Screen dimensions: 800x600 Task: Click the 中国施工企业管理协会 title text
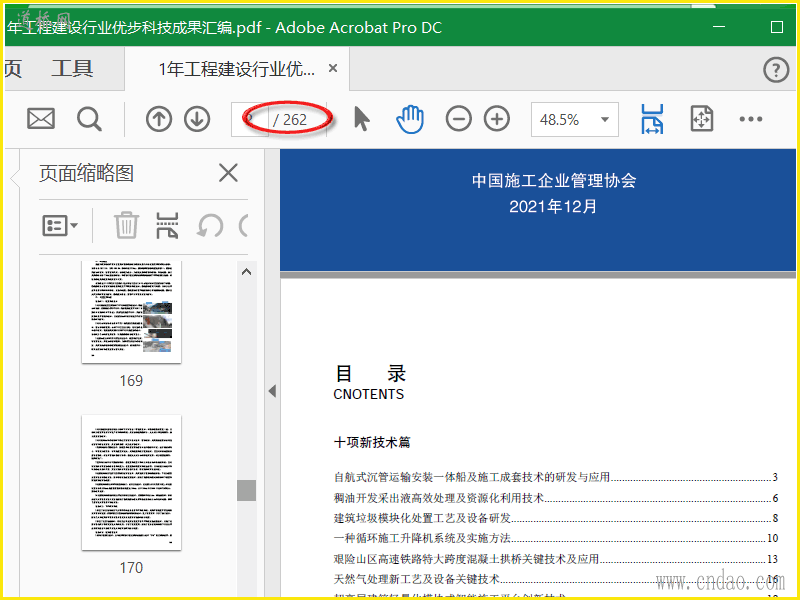pos(554,181)
